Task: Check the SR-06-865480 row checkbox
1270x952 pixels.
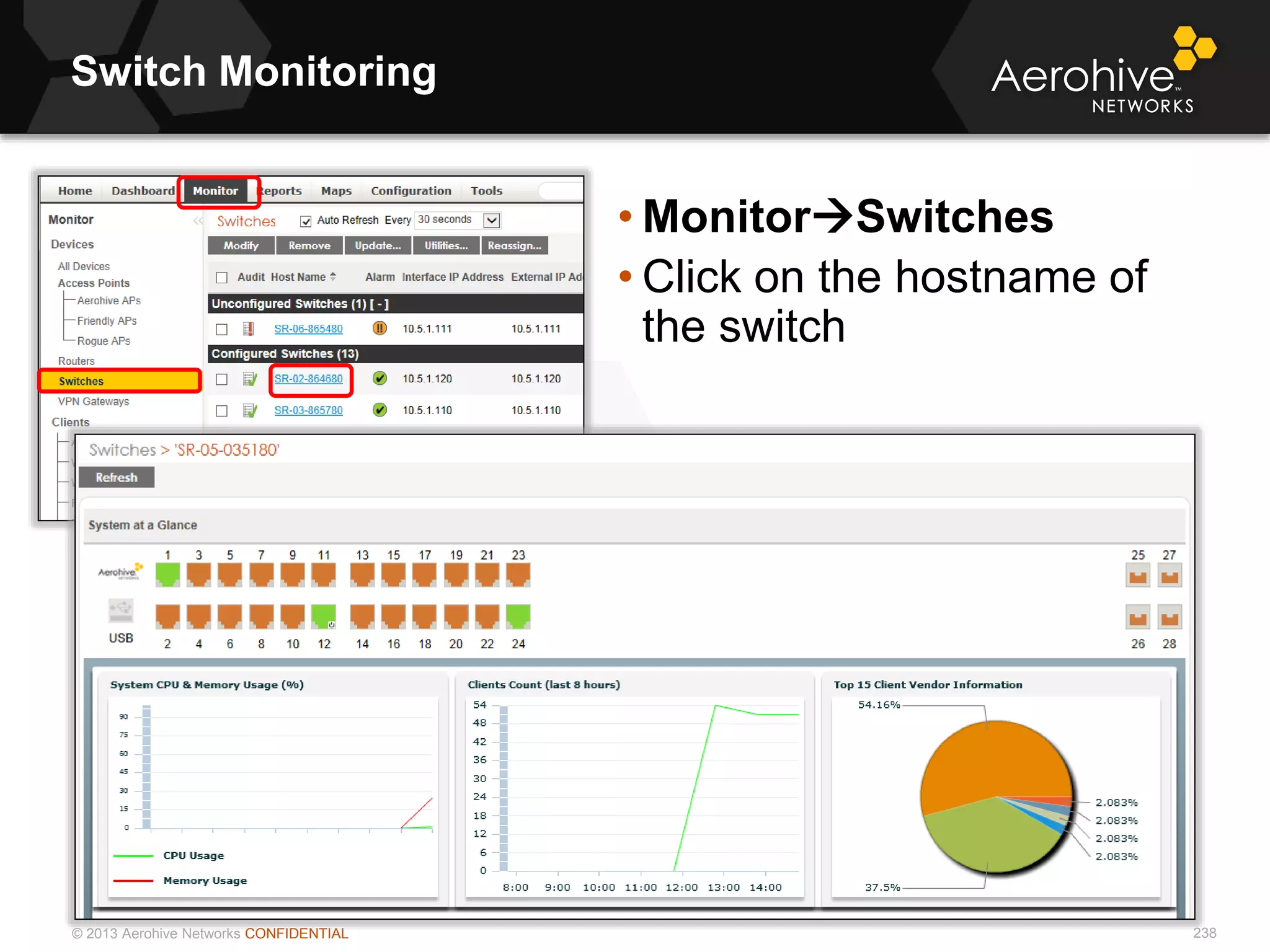Action: click(x=221, y=329)
